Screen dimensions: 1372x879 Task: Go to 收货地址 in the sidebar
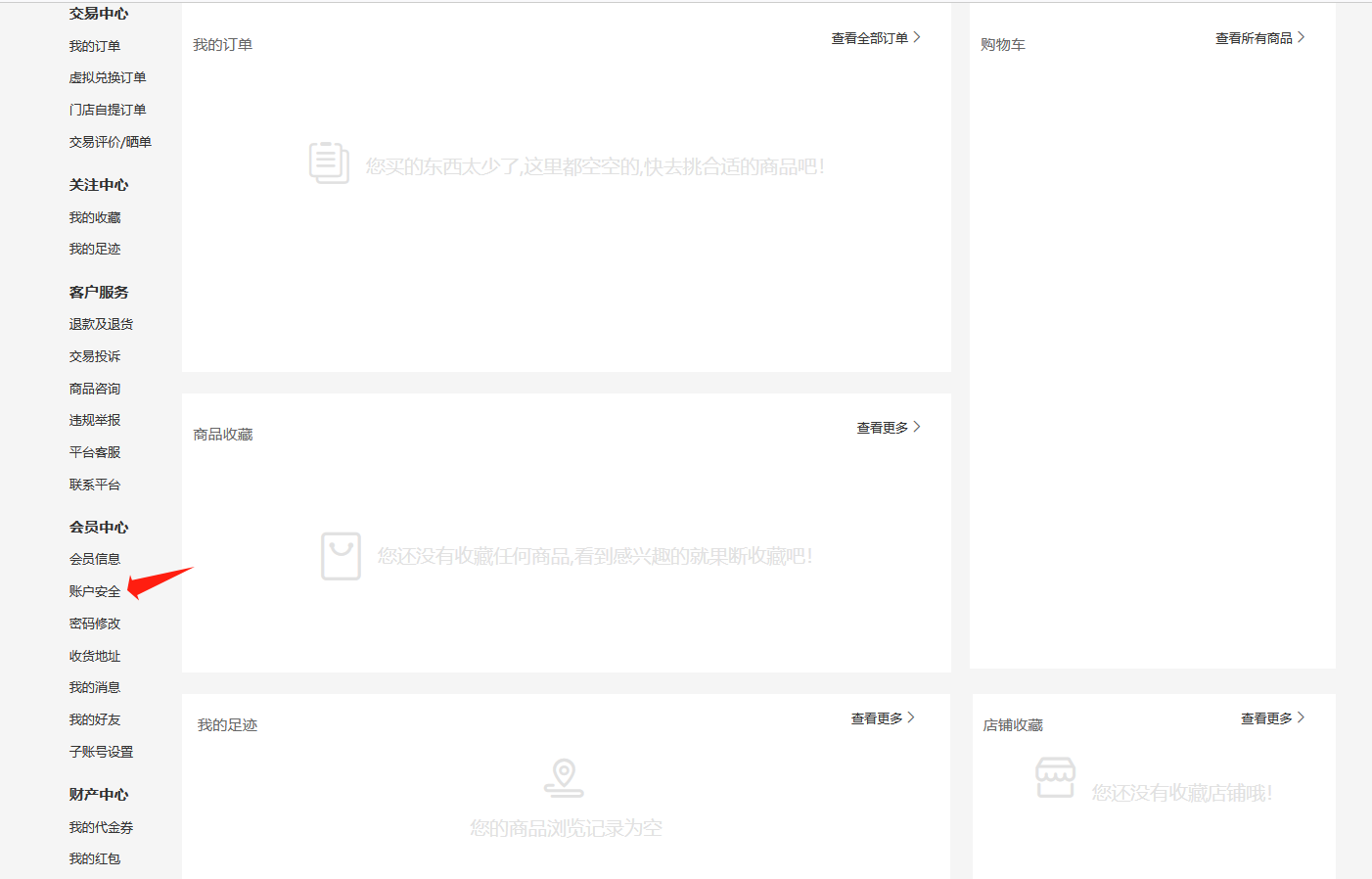click(x=95, y=656)
